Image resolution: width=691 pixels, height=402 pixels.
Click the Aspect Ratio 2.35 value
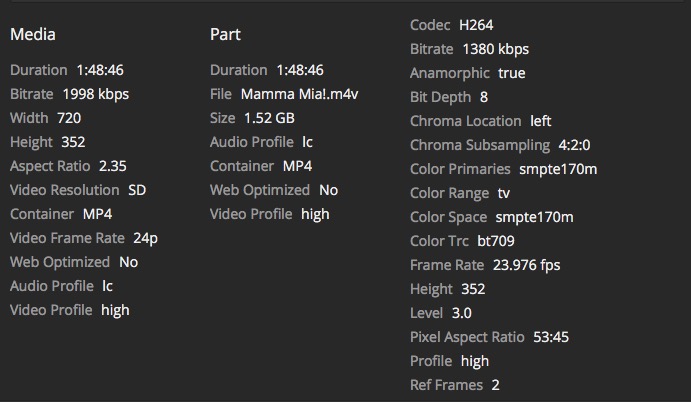coord(112,166)
